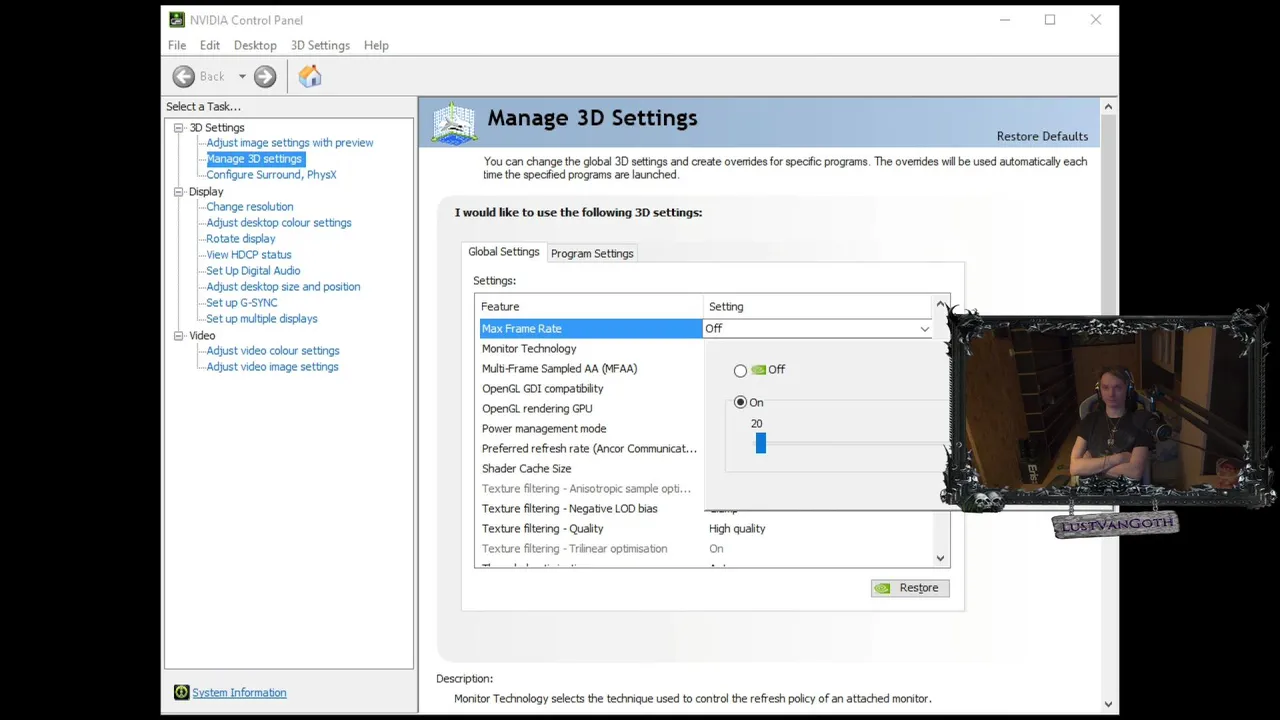The height and width of the screenshot is (720, 1280).
Task: Click settings list scroll-down arrow
Action: [x=940, y=558]
